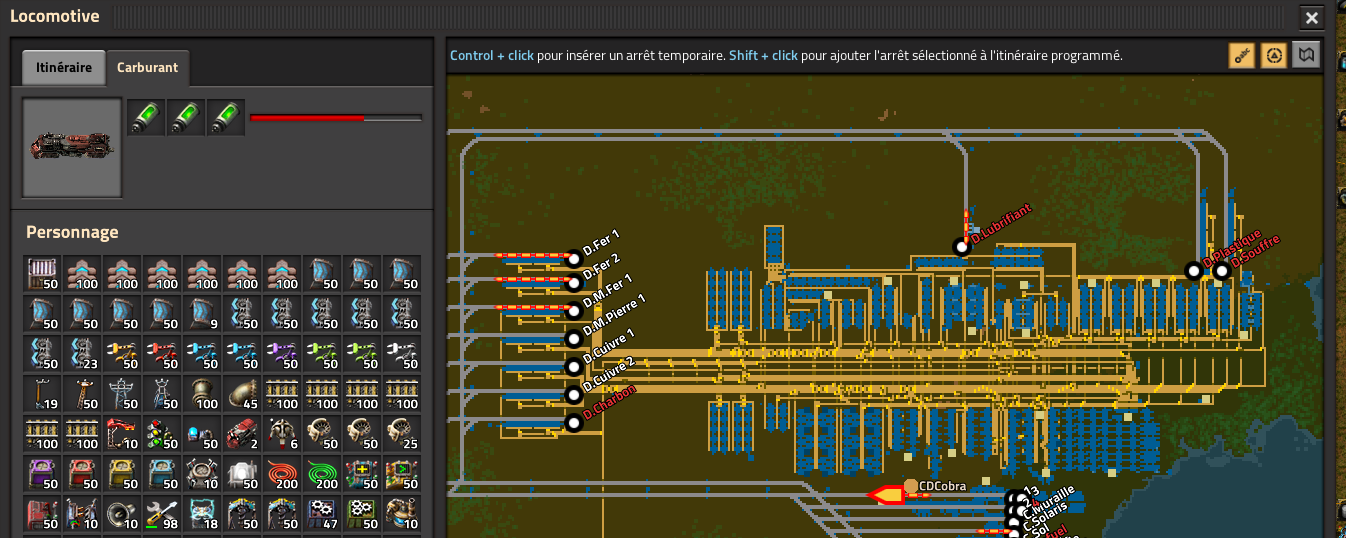Screen dimensions: 1346x538
Task: Select the D.Charbon train stop
Action: (574, 423)
